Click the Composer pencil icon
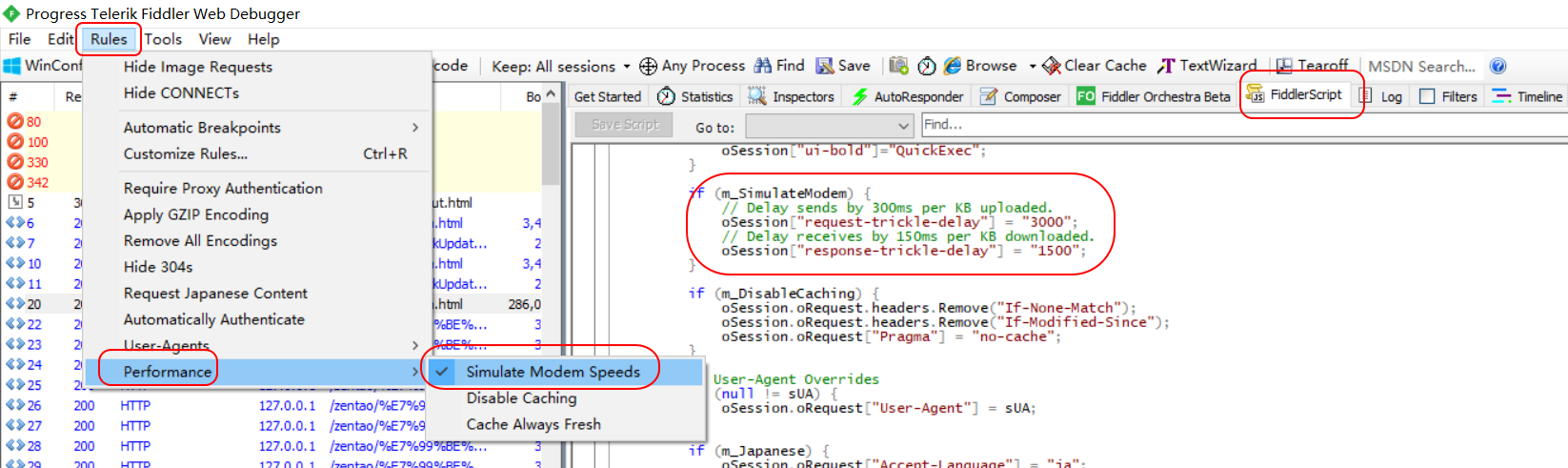The image size is (1568, 468). tap(989, 96)
